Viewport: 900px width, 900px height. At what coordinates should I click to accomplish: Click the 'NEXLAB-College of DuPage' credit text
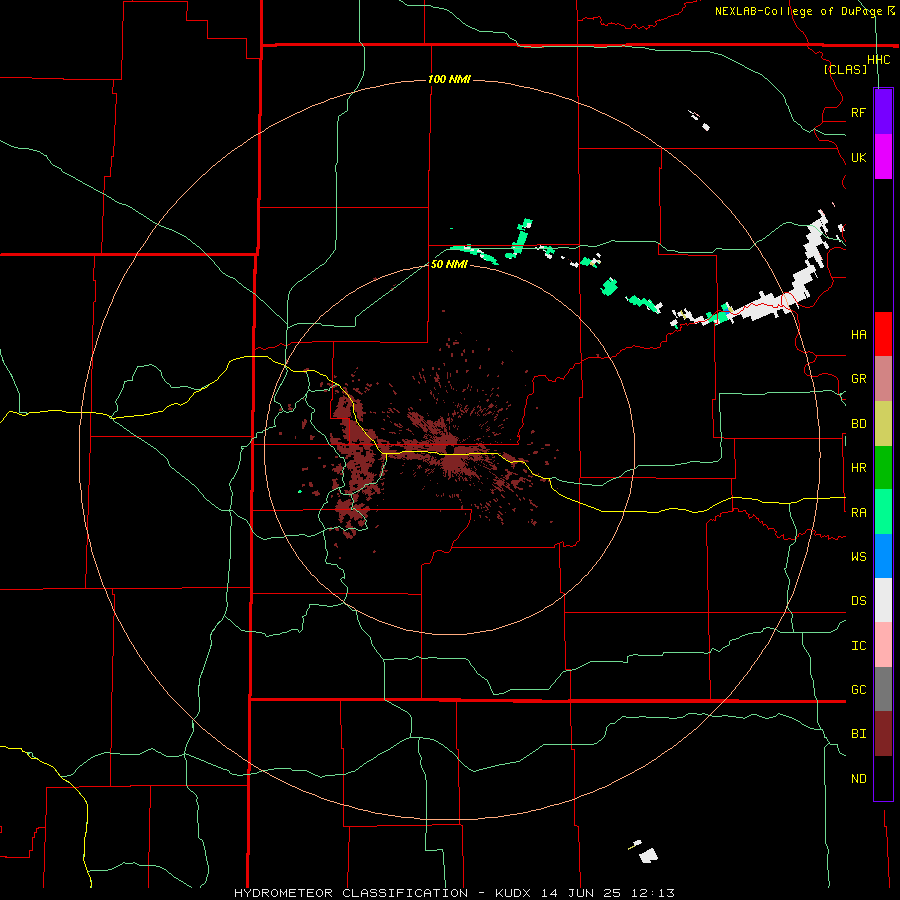[798, 11]
